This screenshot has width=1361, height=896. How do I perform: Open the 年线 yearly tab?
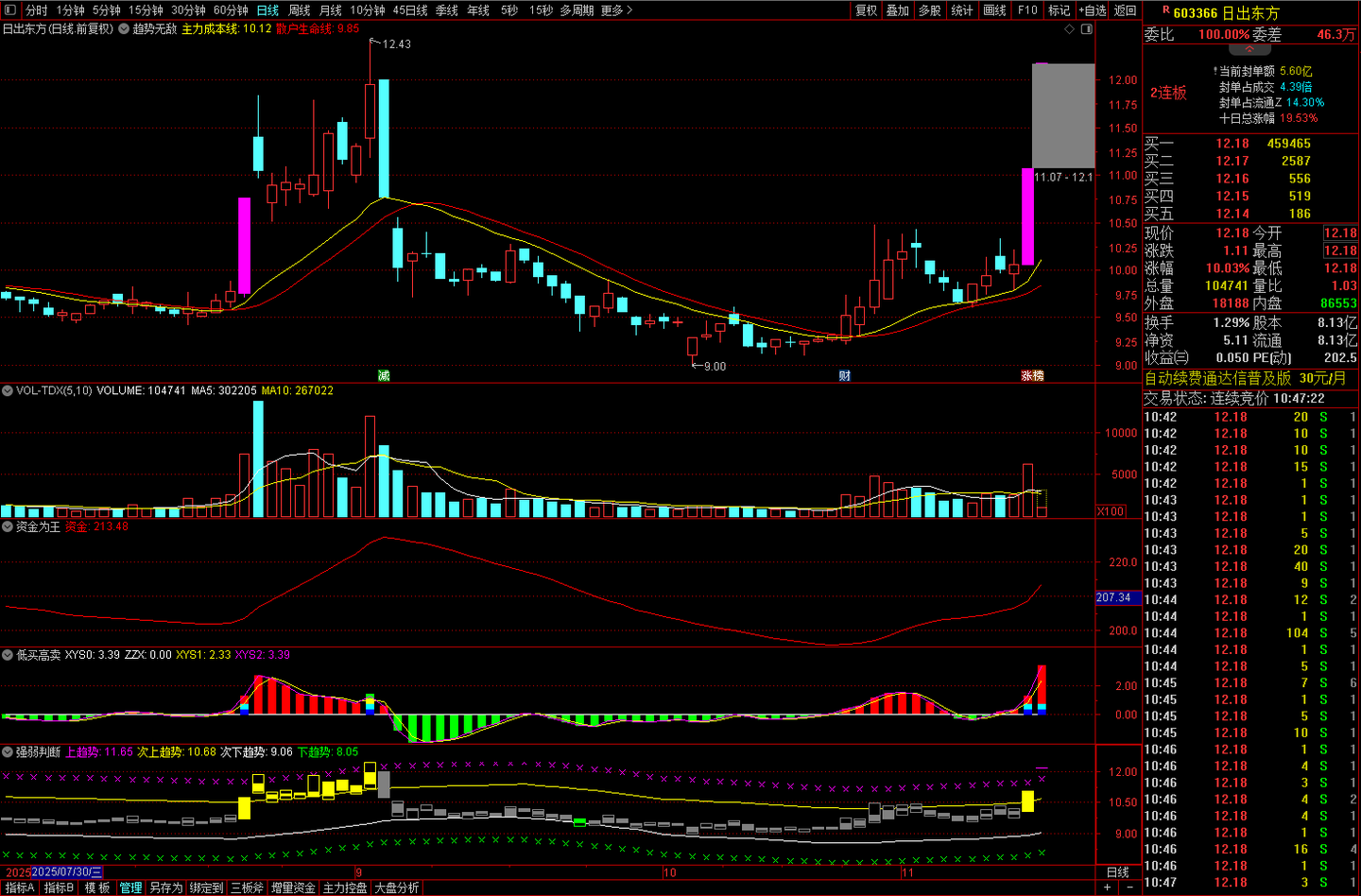click(x=478, y=10)
